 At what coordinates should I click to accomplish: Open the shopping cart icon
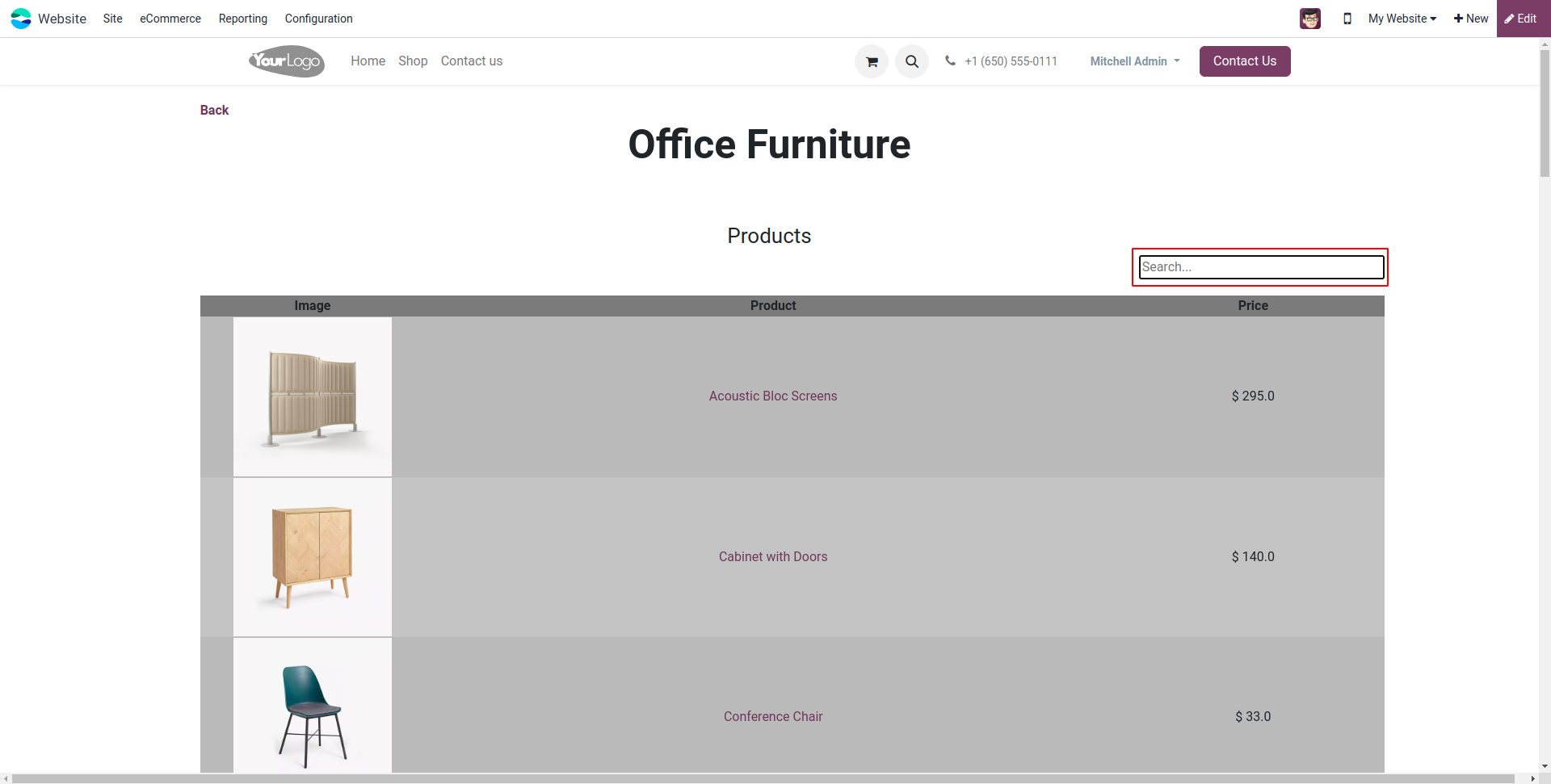click(x=872, y=61)
